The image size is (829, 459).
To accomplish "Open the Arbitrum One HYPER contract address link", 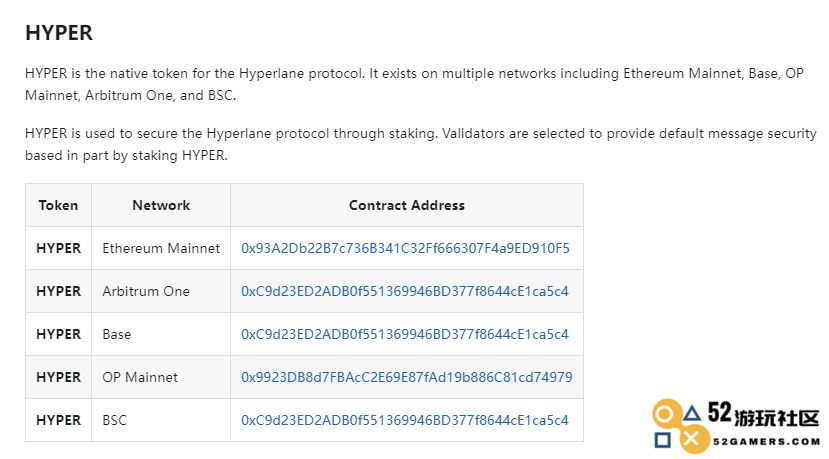I will pyautogui.click(x=404, y=291).
